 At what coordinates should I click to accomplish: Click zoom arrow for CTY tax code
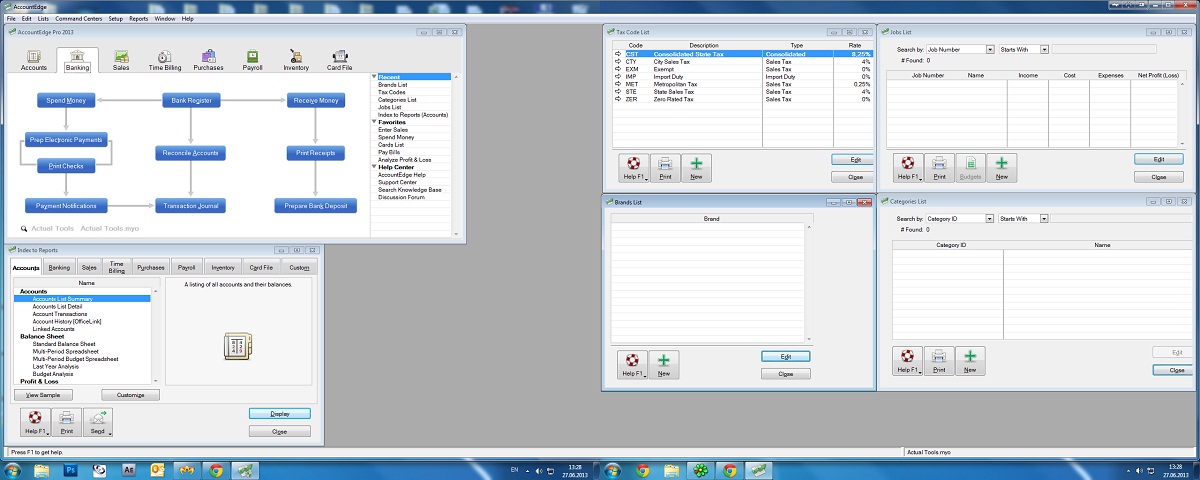pyautogui.click(x=618, y=61)
